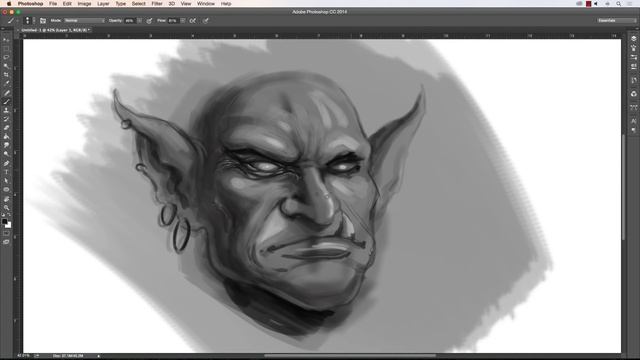Viewport: 640px width, 360px height.
Task: Open the blending Mode dropdown
Action: 84,20
